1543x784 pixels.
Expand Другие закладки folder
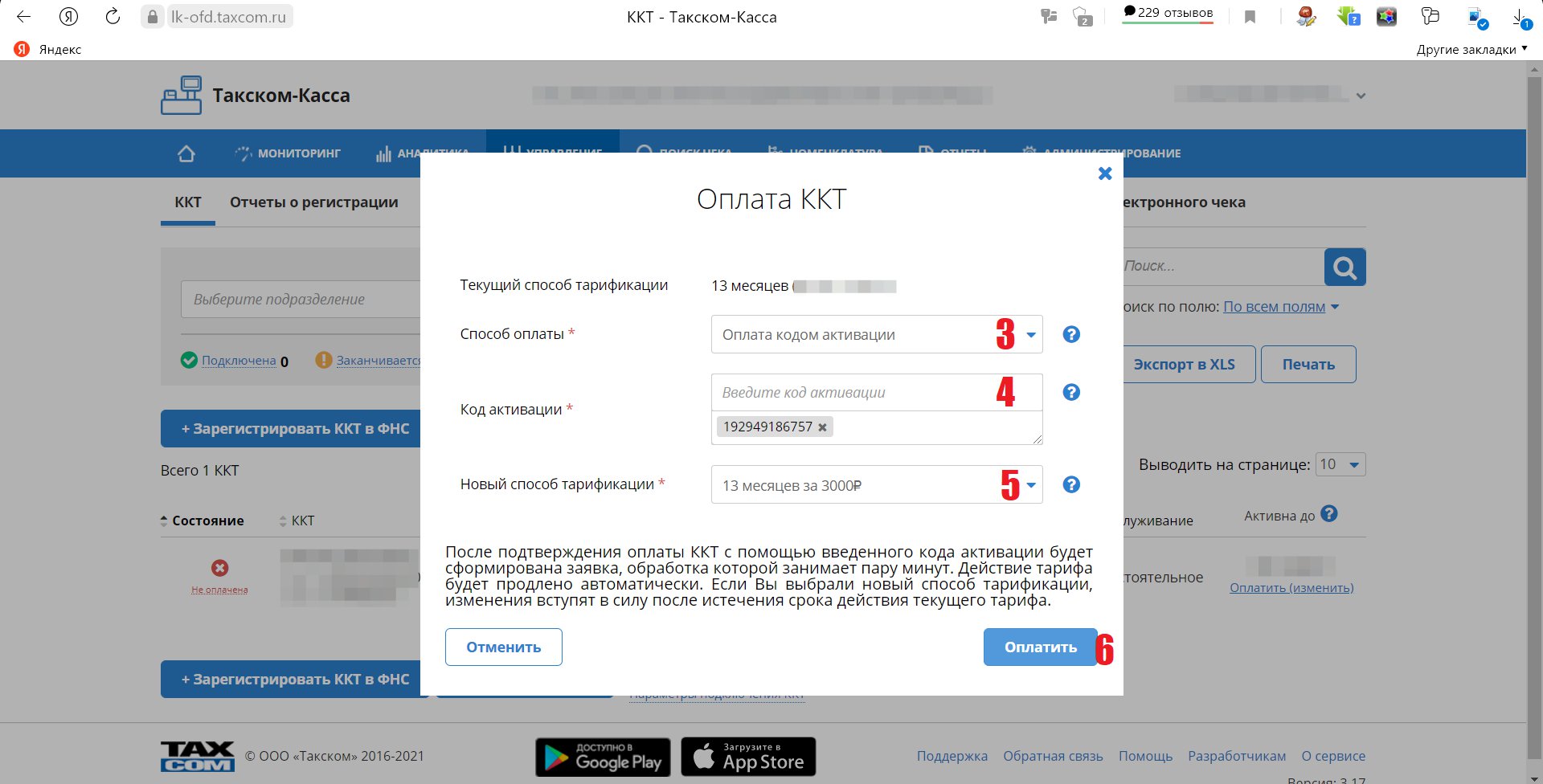pos(1471,49)
